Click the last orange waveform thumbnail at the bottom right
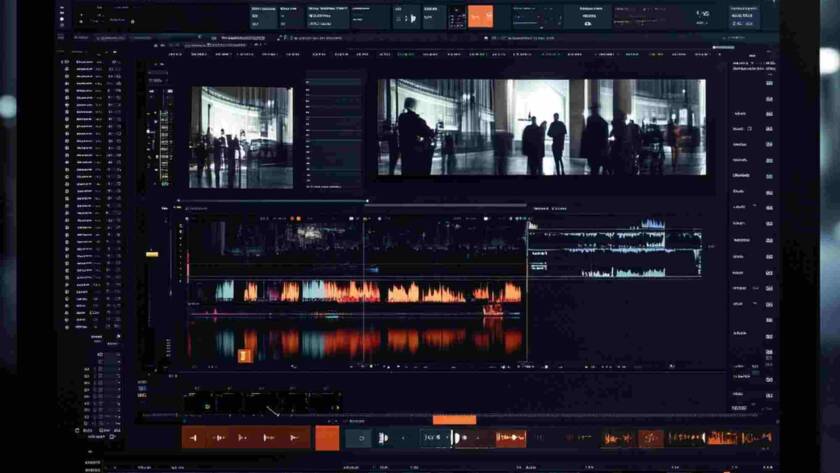 pos(756,439)
